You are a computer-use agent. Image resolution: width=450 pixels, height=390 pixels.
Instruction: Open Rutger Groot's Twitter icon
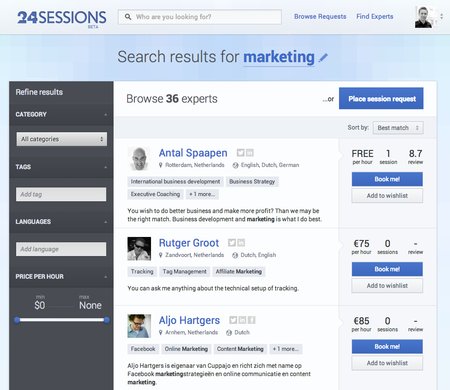(x=232, y=243)
